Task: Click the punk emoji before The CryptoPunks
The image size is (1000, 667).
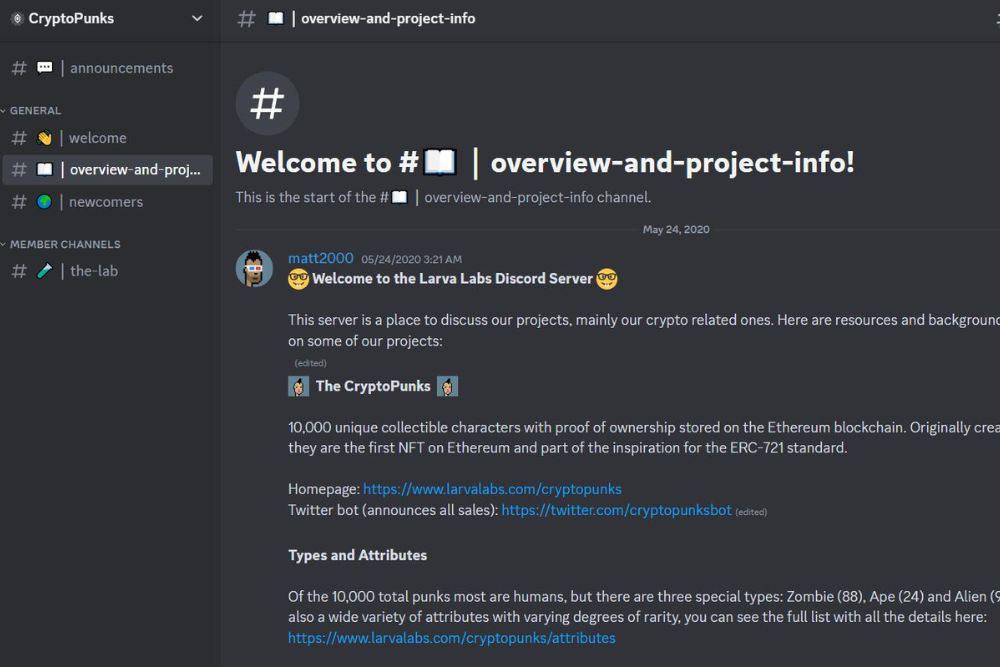Action: click(298, 386)
